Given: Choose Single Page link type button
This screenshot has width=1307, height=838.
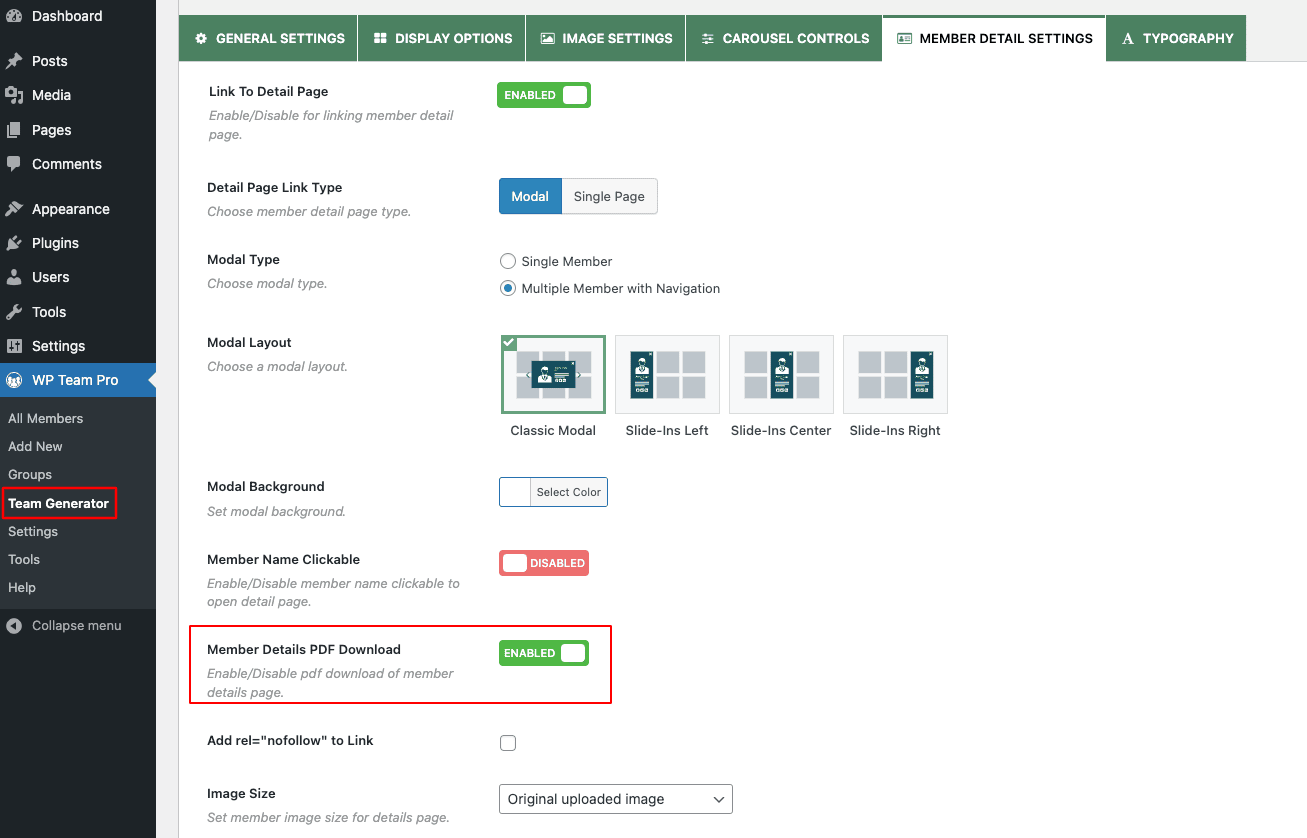Looking at the screenshot, I should point(609,196).
